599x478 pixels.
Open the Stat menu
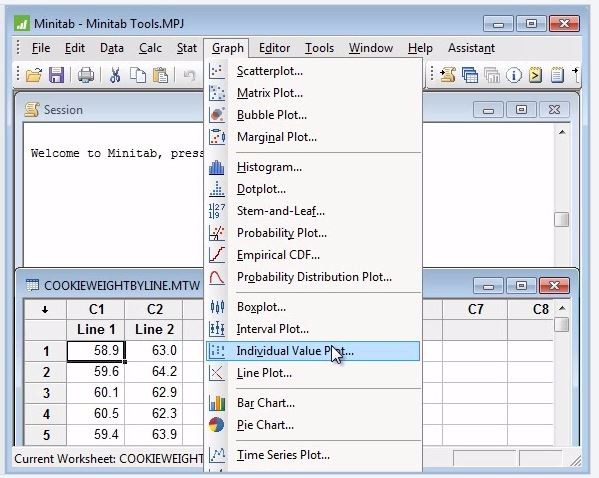tap(186, 48)
